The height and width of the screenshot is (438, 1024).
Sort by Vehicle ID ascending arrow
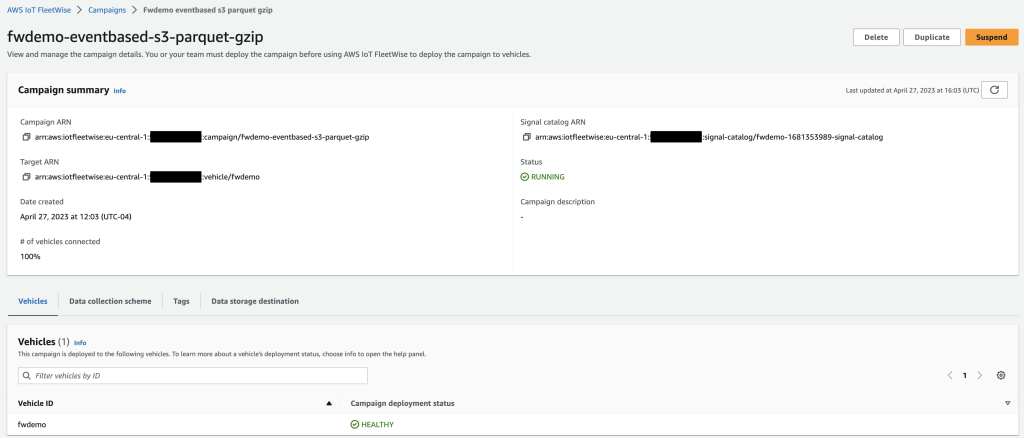point(329,403)
